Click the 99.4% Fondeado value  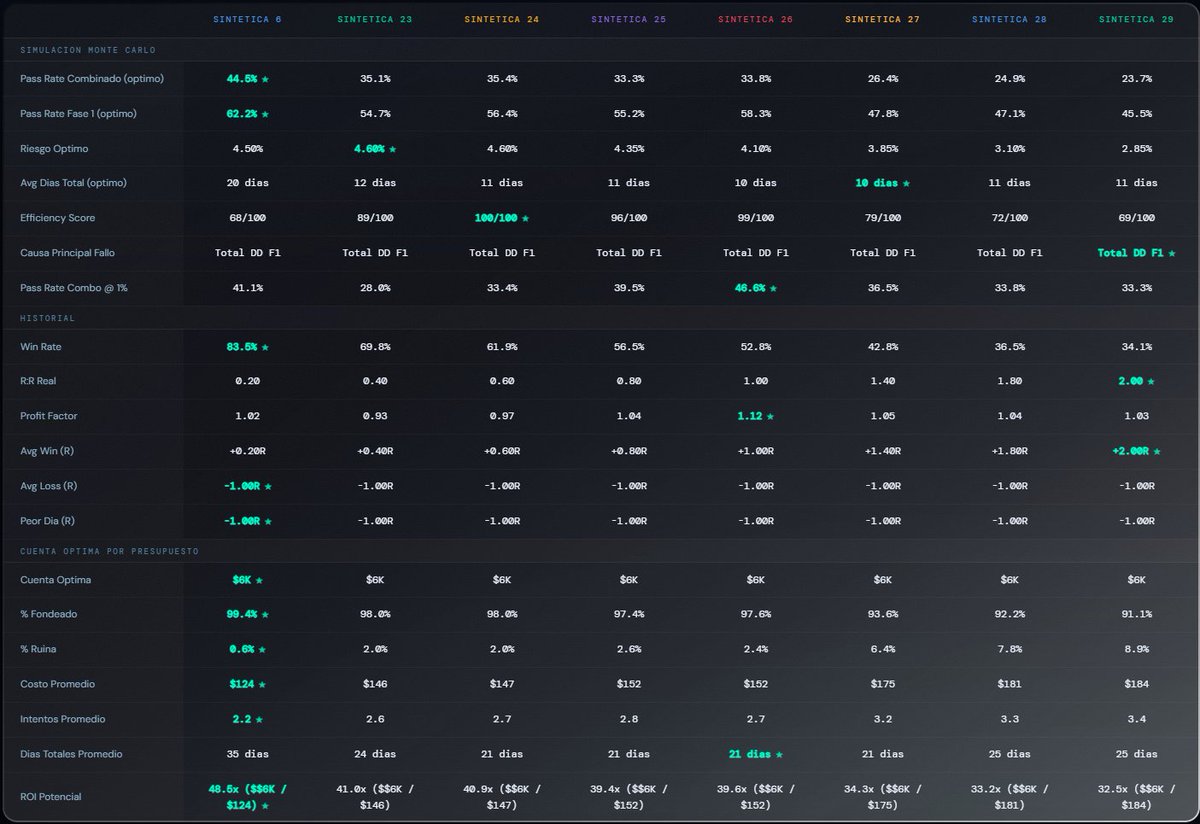242,615
